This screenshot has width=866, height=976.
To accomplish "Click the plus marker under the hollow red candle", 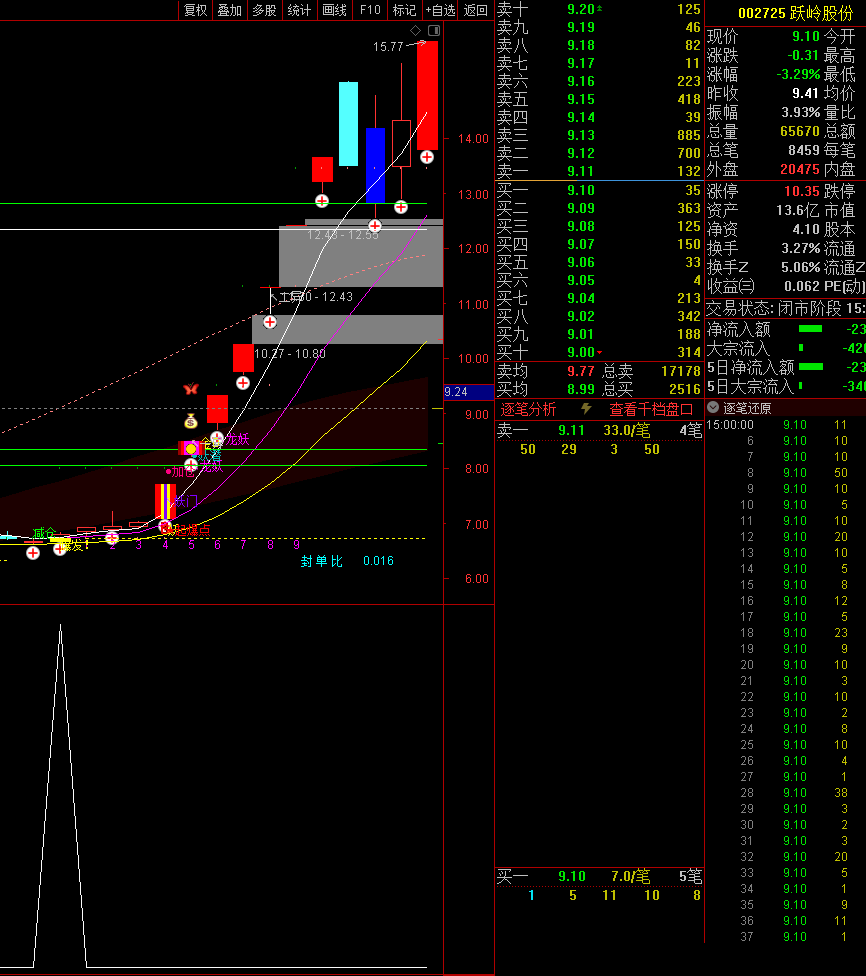I will pyautogui.click(x=401, y=207).
